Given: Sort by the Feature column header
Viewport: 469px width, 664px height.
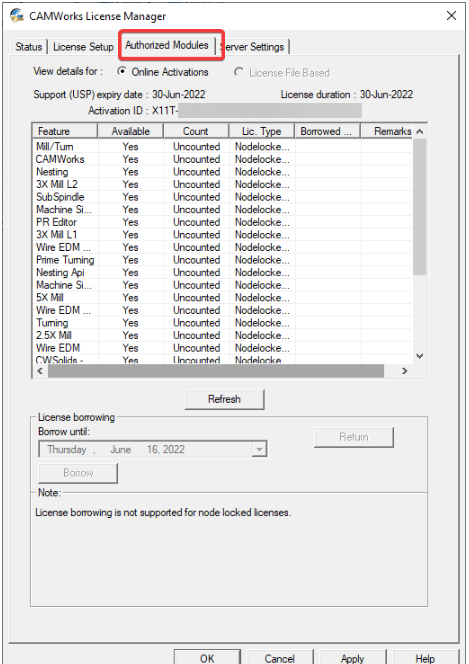Looking at the screenshot, I should coord(65,131).
